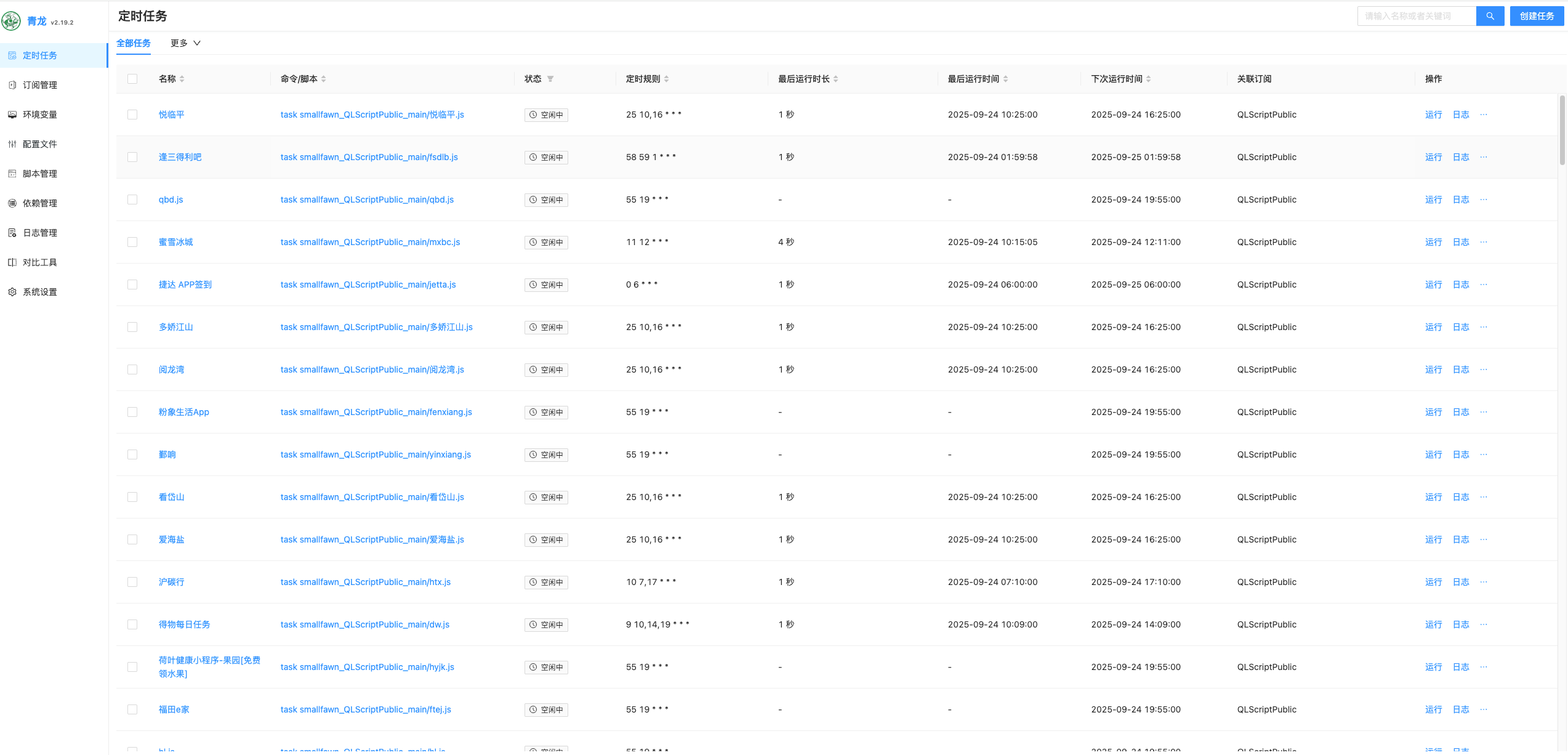Image resolution: width=1568 pixels, height=755 pixels.
Task: Open 依赖管理 in the sidebar
Action: coord(40,203)
